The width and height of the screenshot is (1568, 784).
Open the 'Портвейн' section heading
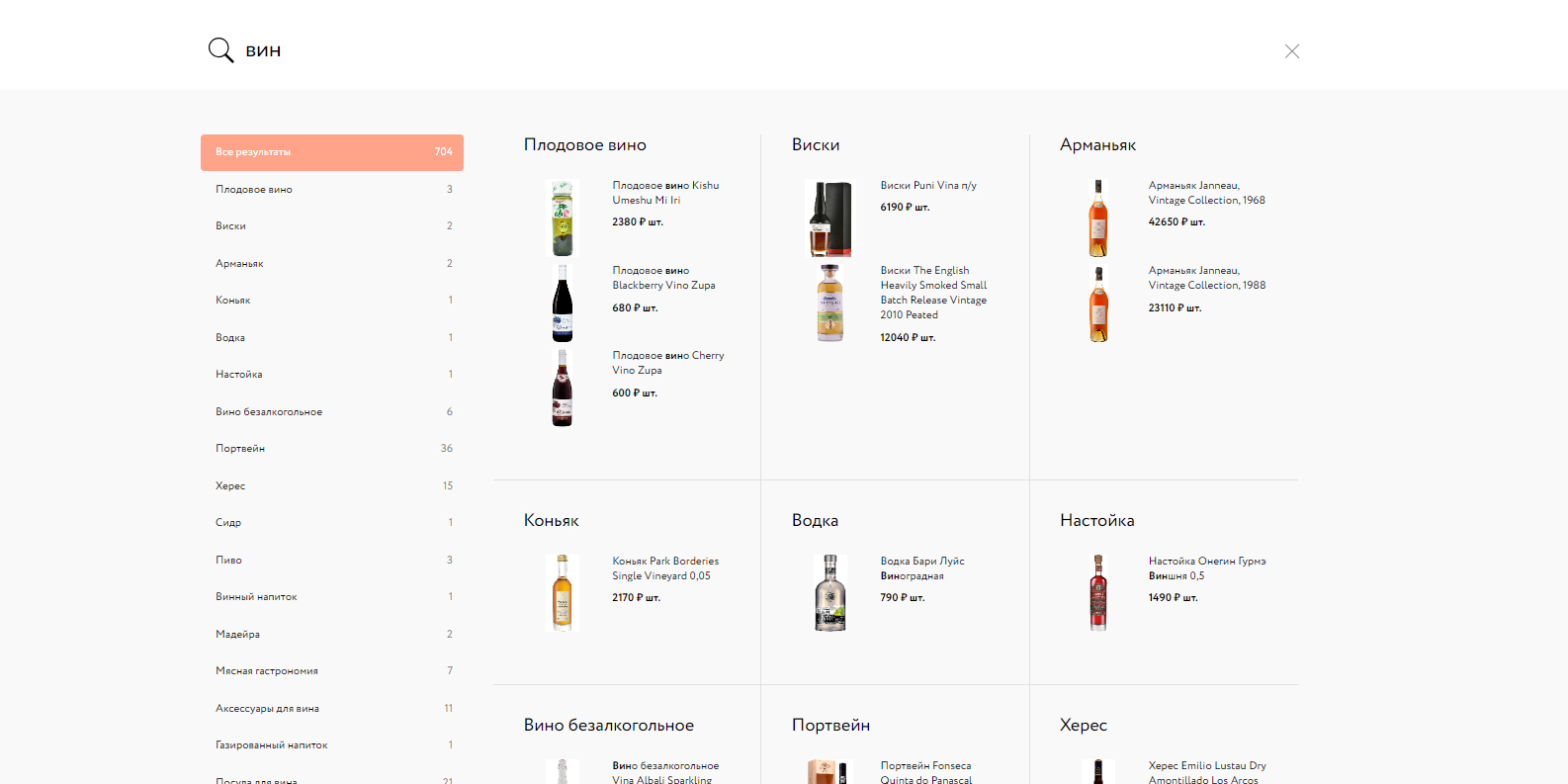[830, 726]
